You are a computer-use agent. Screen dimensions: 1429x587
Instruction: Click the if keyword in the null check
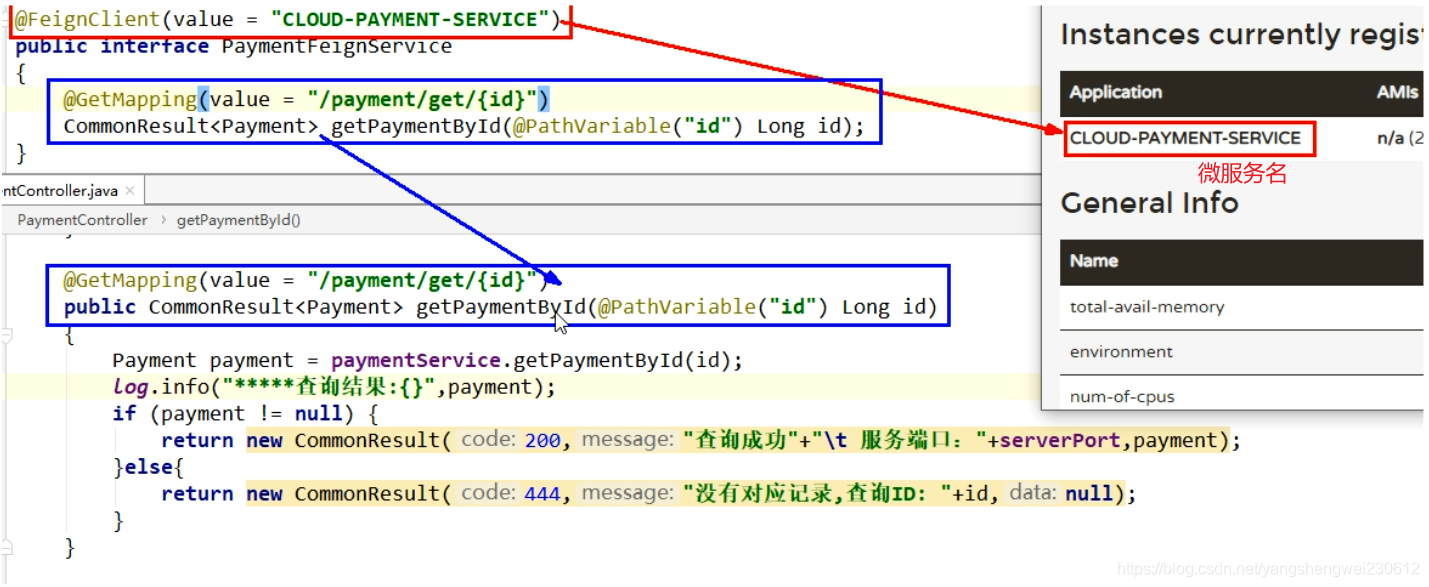coord(124,414)
